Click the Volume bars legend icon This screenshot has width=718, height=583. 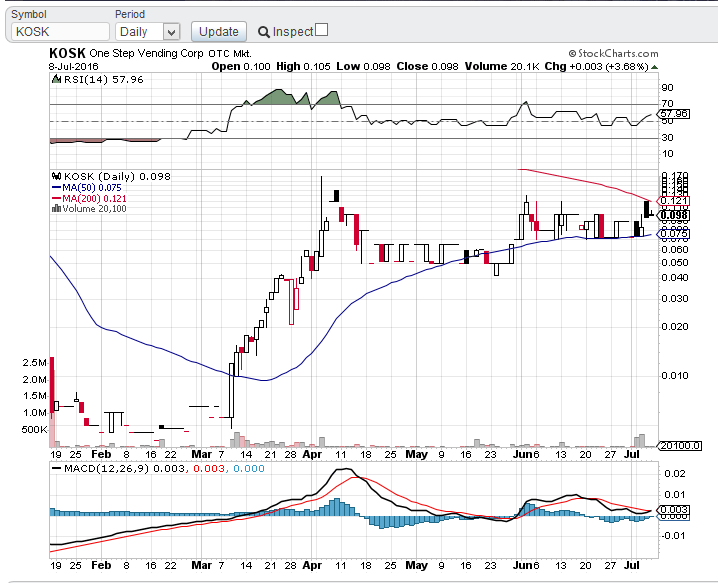(x=56, y=209)
